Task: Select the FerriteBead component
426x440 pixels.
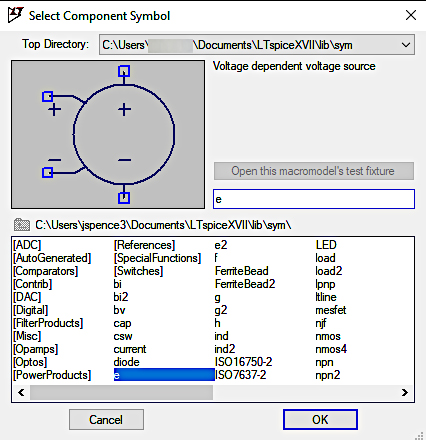Action: click(242, 271)
